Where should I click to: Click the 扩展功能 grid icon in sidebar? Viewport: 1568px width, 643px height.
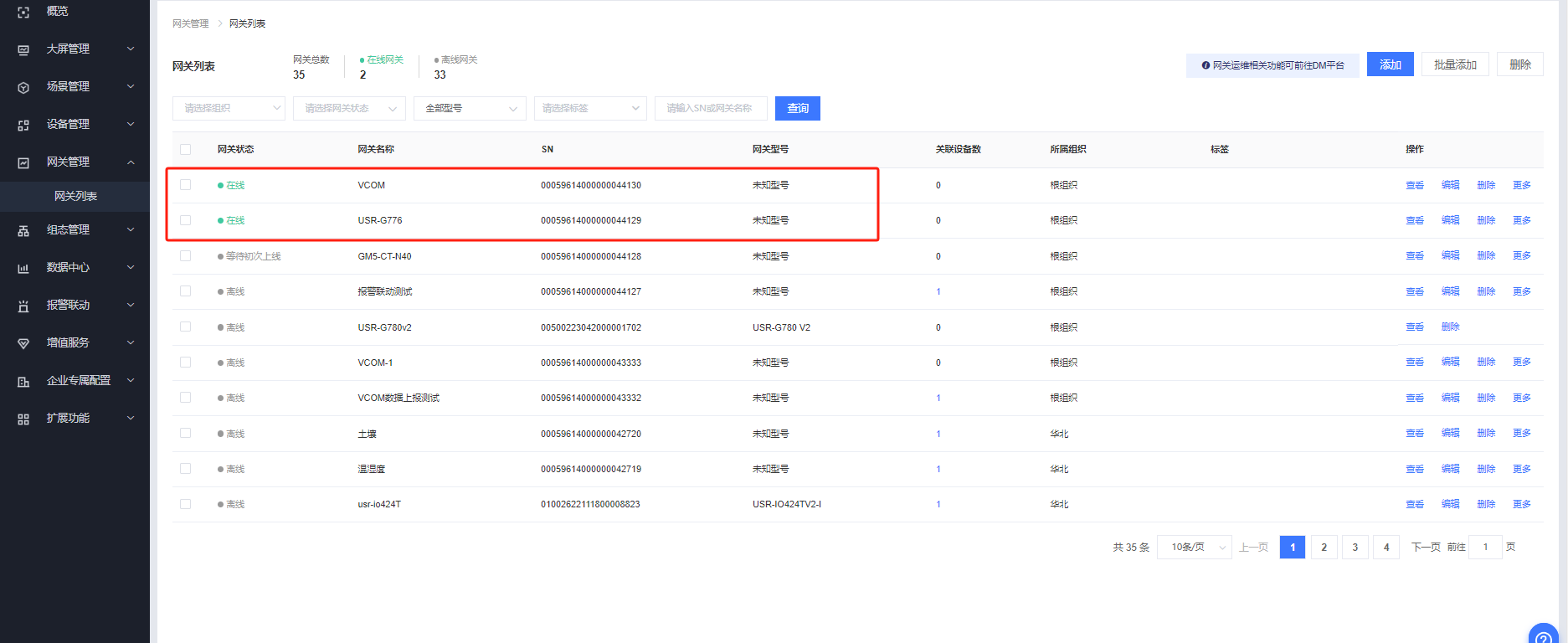pyautogui.click(x=23, y=419)
